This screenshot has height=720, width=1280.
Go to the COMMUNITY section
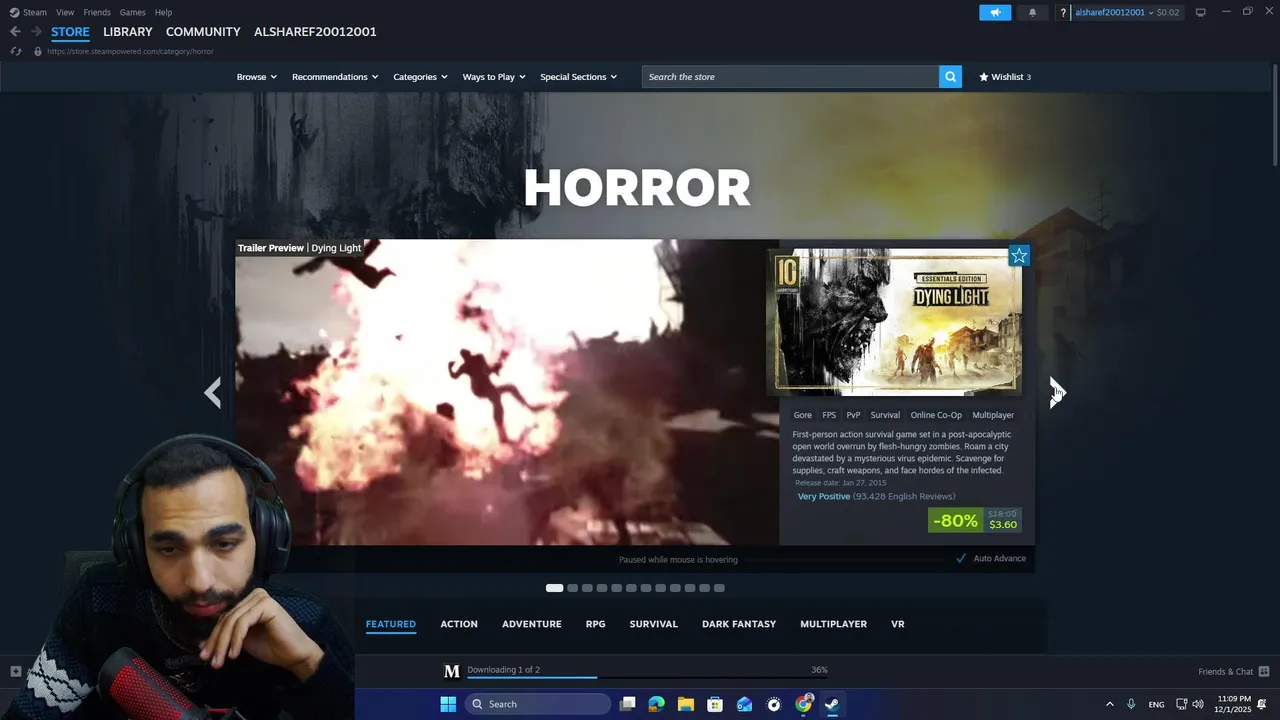coord(203,32)
